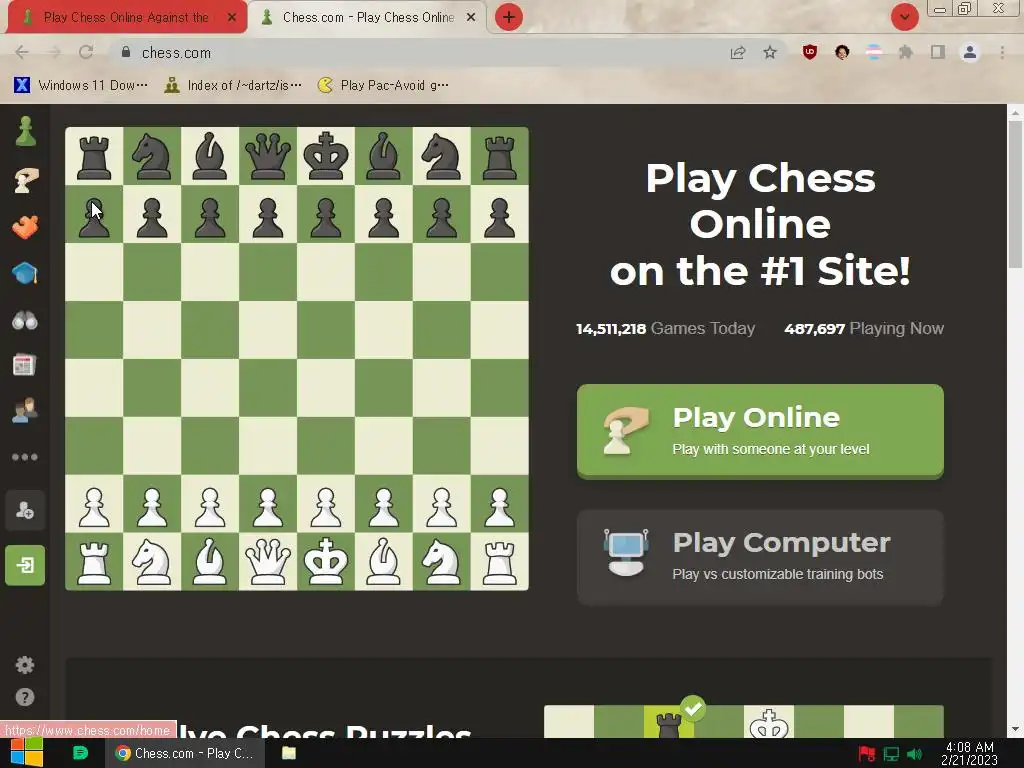Toggle the browser side panel icon
This screenshot has height=768, width=1024.
938,52
